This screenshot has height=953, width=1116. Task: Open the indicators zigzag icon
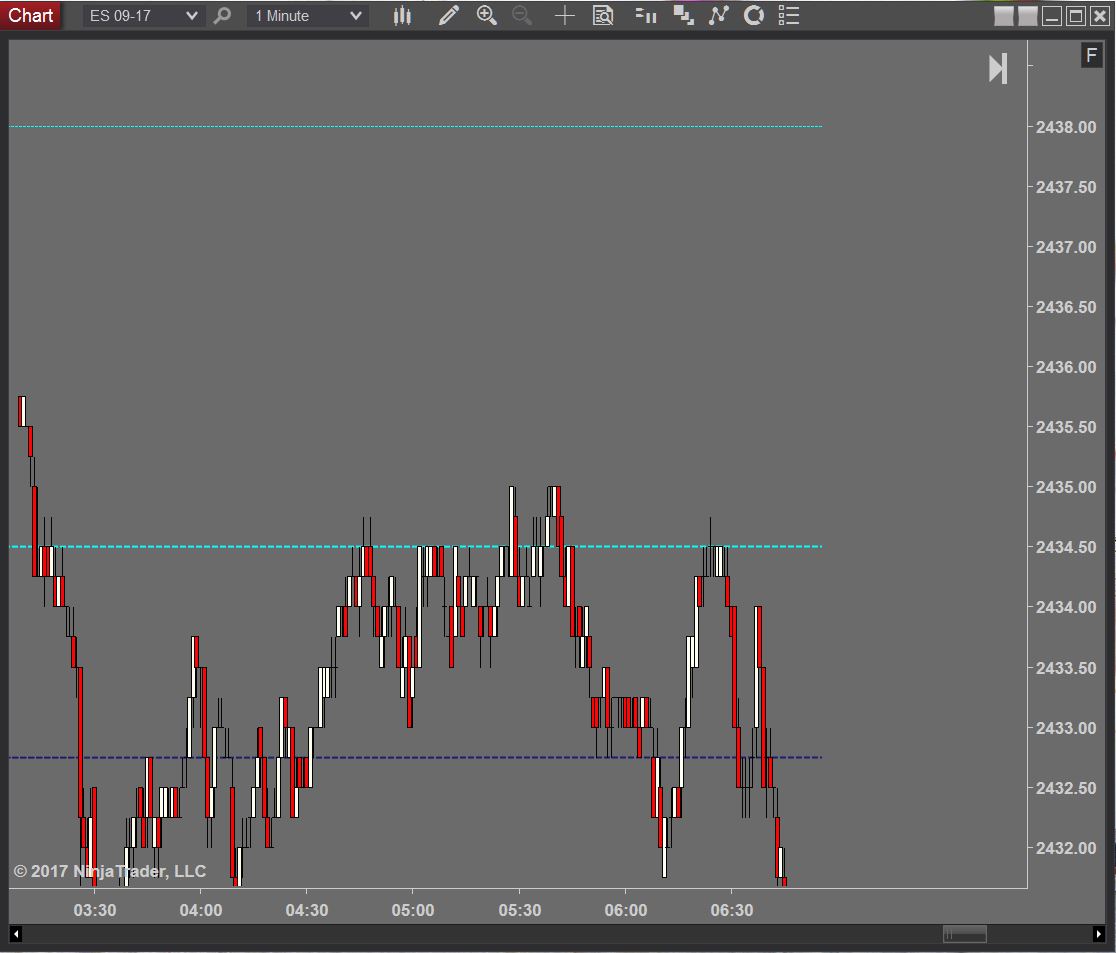719,16
